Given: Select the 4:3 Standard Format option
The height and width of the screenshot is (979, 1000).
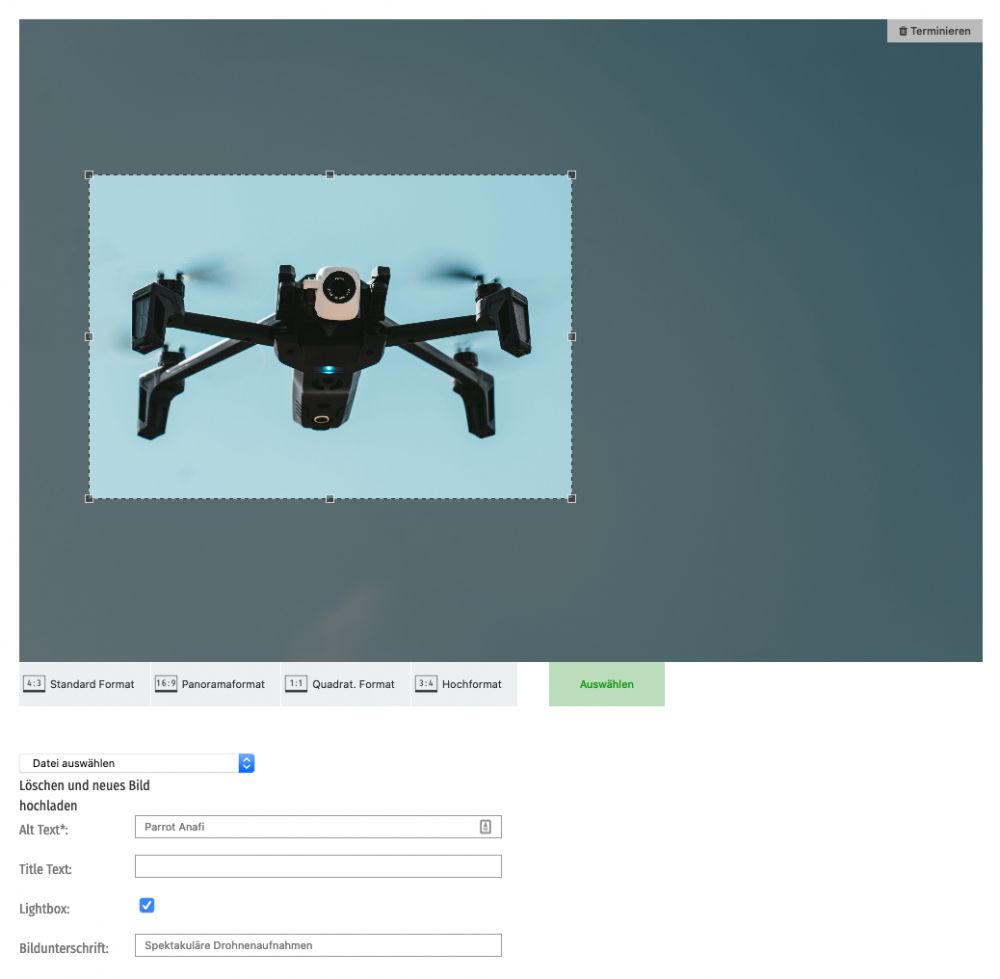Looking at the screenshot, I should click(x=84, y=684).
